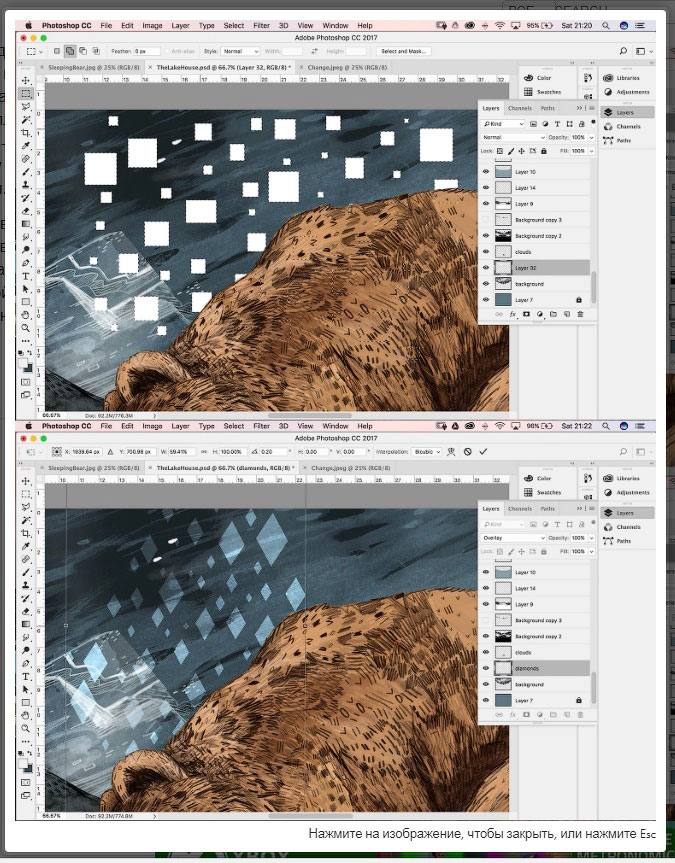Switch to SleepingBear.jpg tab in upper window
This screenshot has height=863, width=675.
94,67
